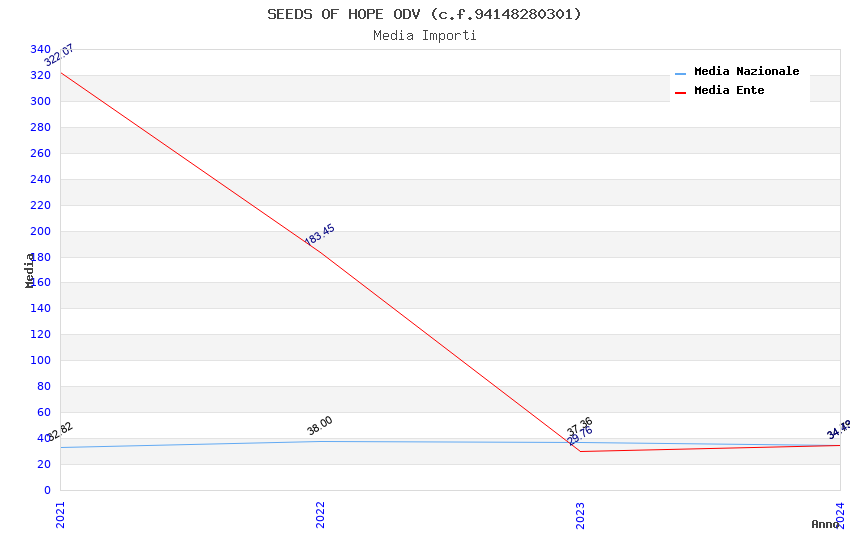
Task: Click the 260 y-axis tick label
Action: (40, 153)
